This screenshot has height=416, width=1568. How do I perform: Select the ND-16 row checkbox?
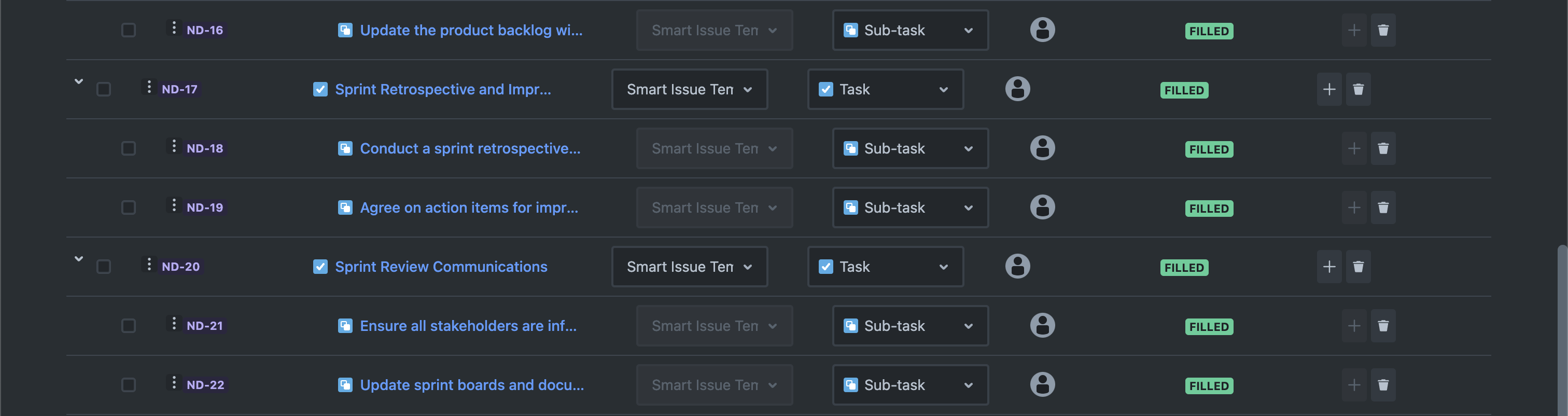[129, 30]
